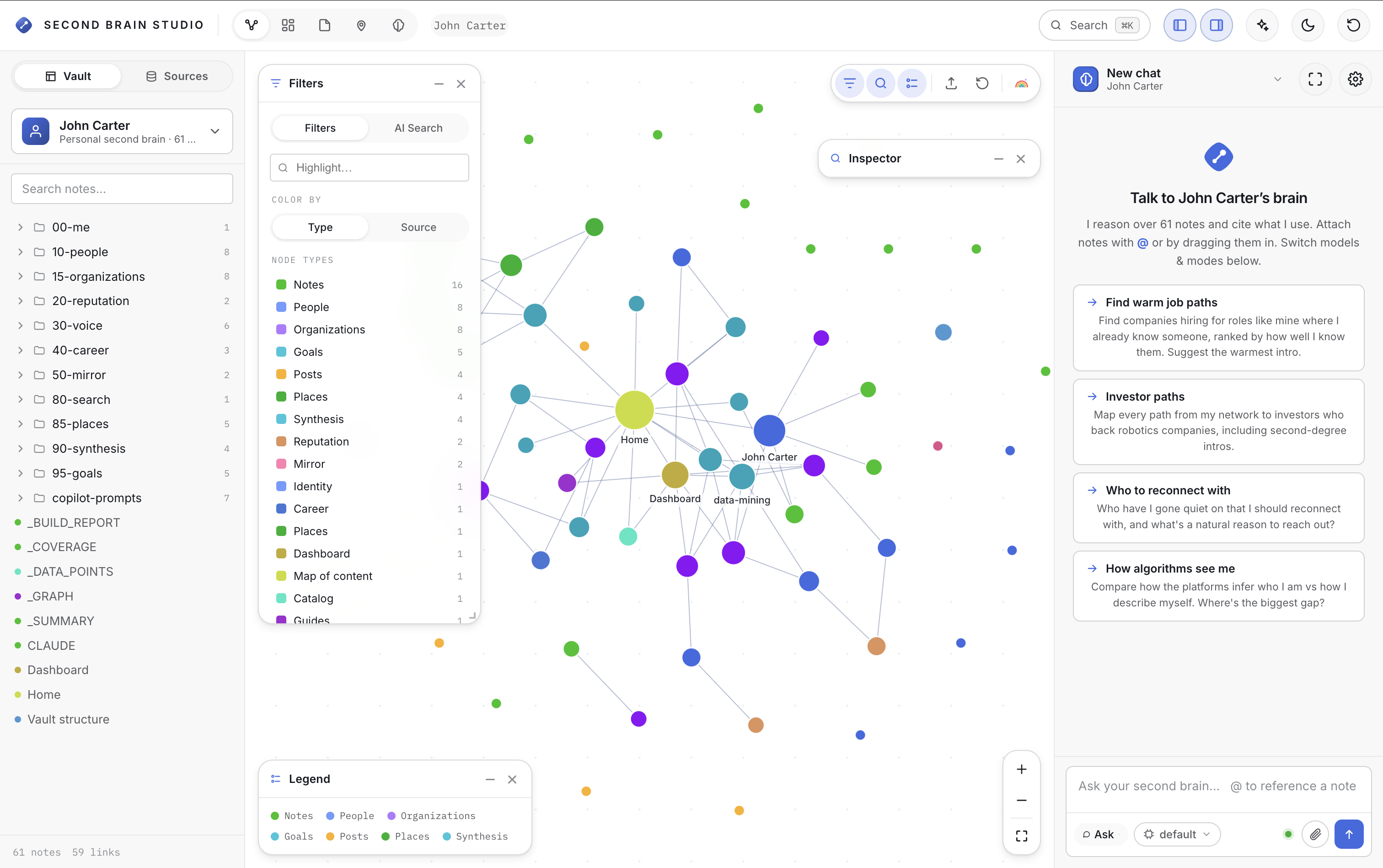Switch to dark mode with moon icon
Screen dimensions: 1383x868
point(1308,25)
